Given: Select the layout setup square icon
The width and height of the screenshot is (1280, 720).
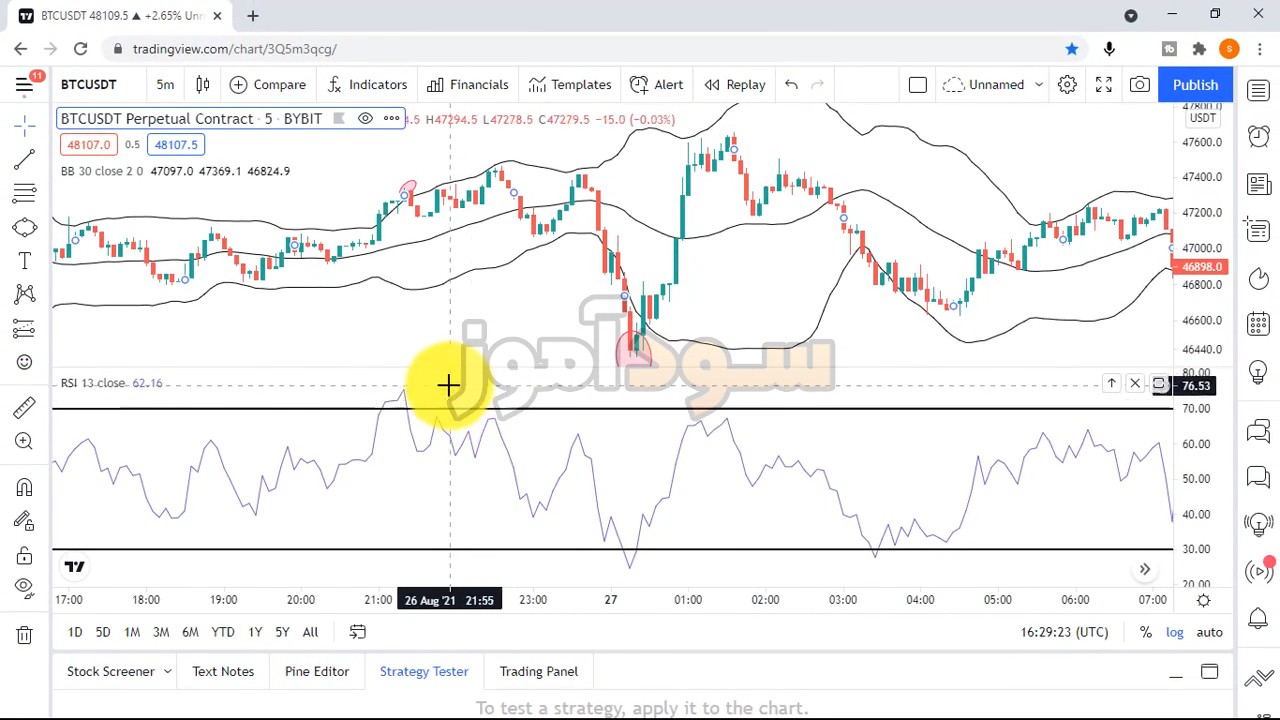Looking at the screenshot, I should click(918, 85).
